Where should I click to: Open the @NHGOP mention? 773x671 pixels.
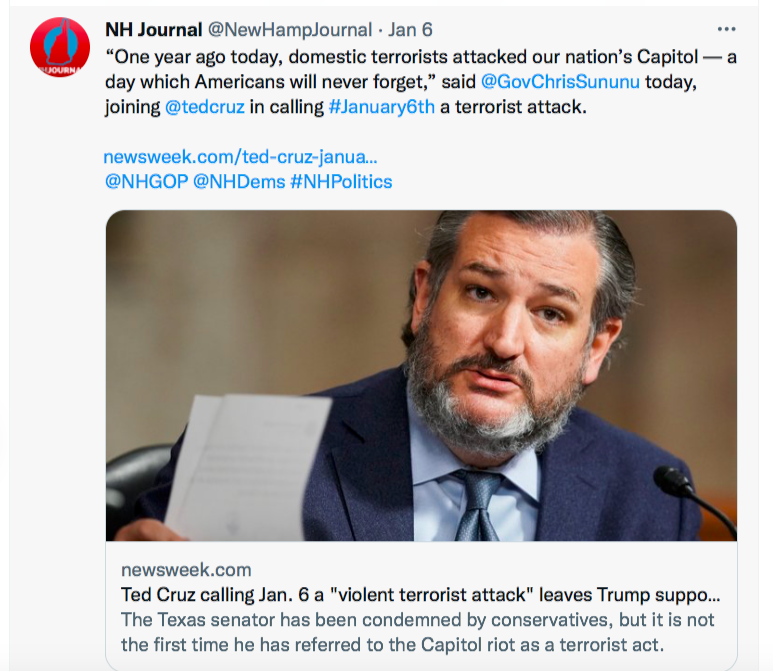(x=145, y=181)
